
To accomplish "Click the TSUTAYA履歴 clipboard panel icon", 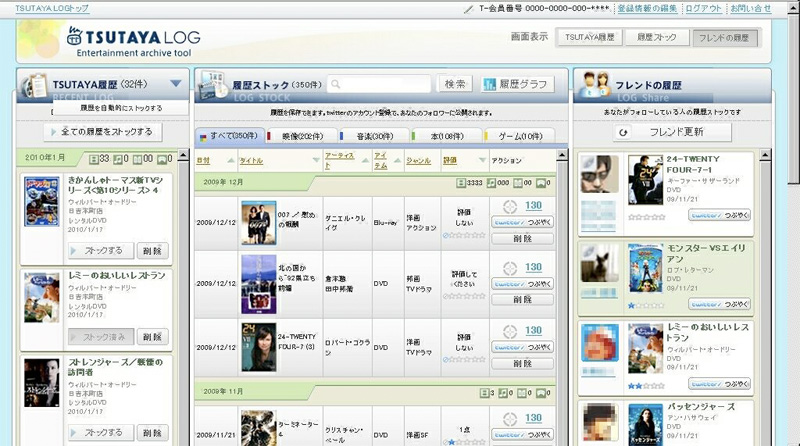I will pyautogui.click(x=36, y=84).
